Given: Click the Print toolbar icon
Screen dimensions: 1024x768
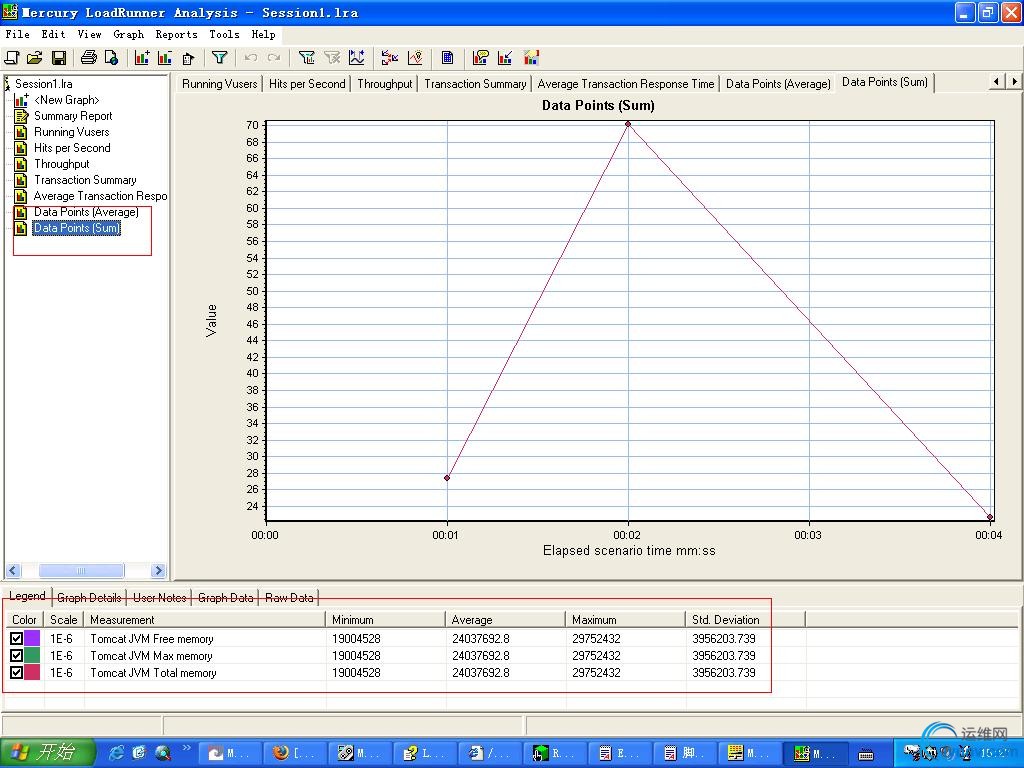Looking at the screenshot, I should (x=89, y=58).
